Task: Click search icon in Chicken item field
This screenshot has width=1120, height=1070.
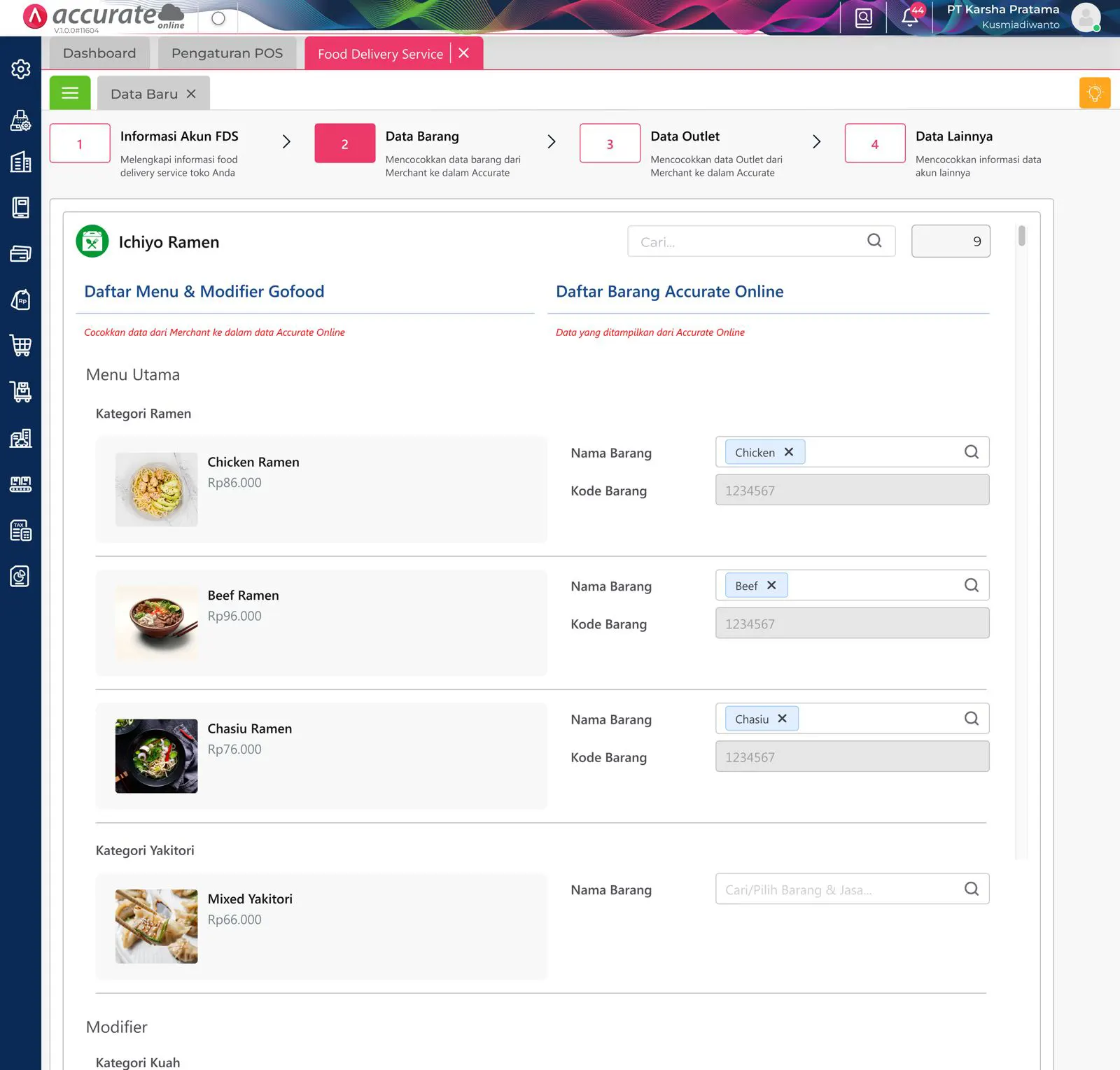Action: pos(971,452)
